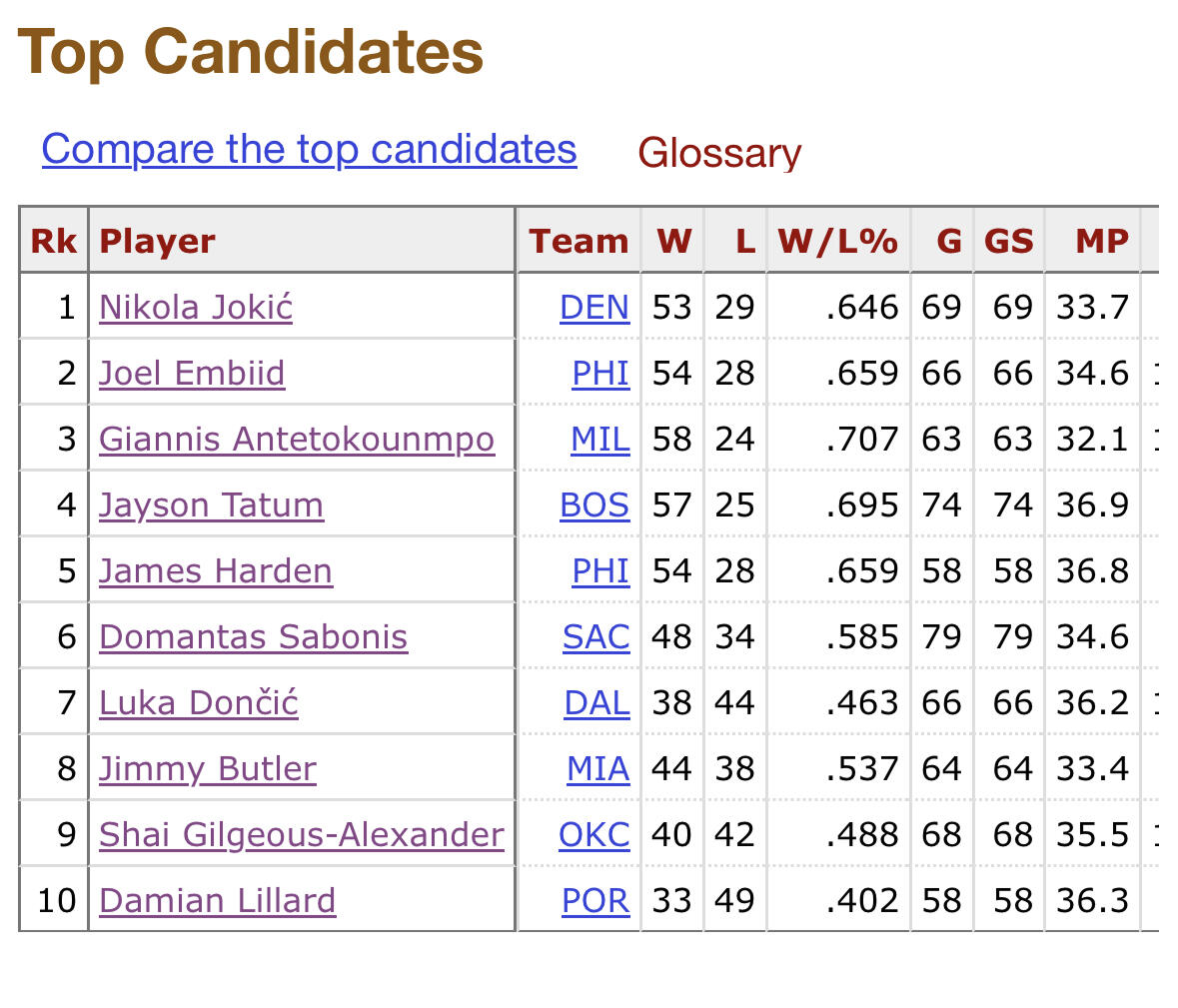Open Joel Embiid player link
Screen dimensions: 1178x1008
click(x=192, y=374)
